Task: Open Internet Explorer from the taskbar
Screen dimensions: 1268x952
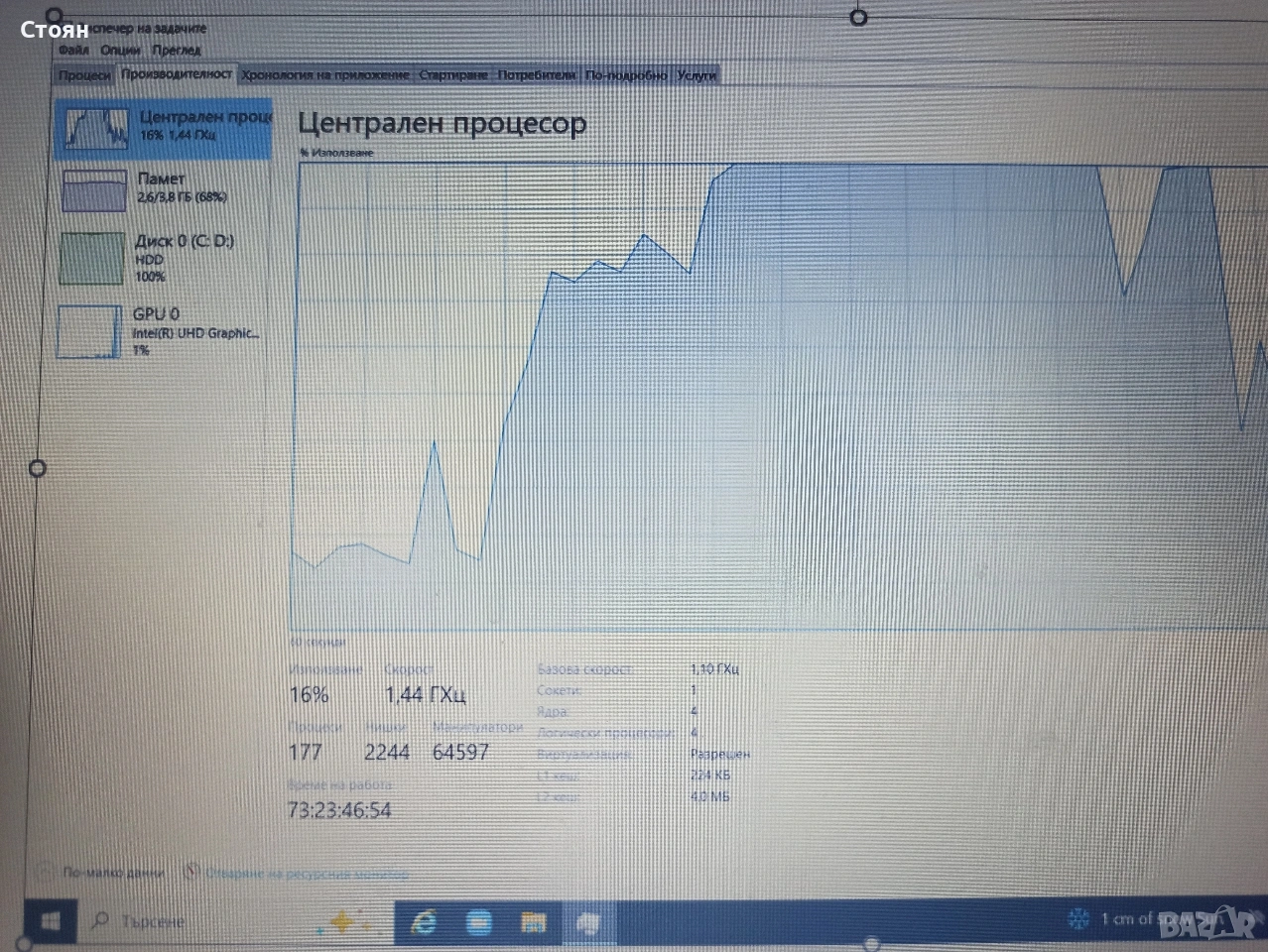Action: tap(424, 923)
